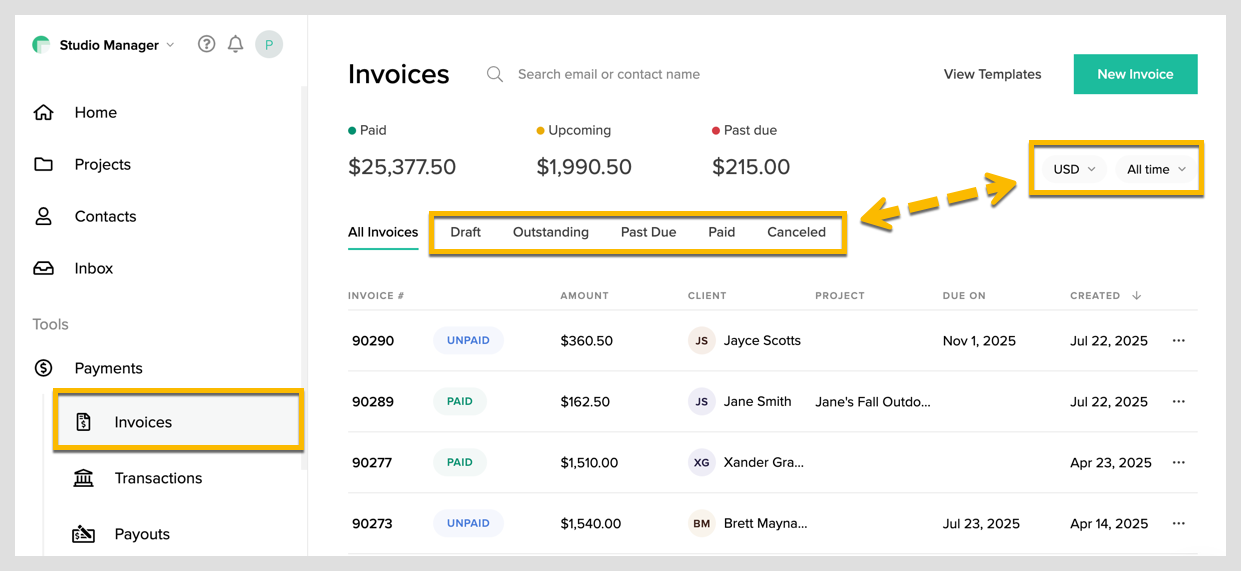This screenshot has height=571, width=1241.
Task: Click the search magnifier icon
Action: (495, 74)
